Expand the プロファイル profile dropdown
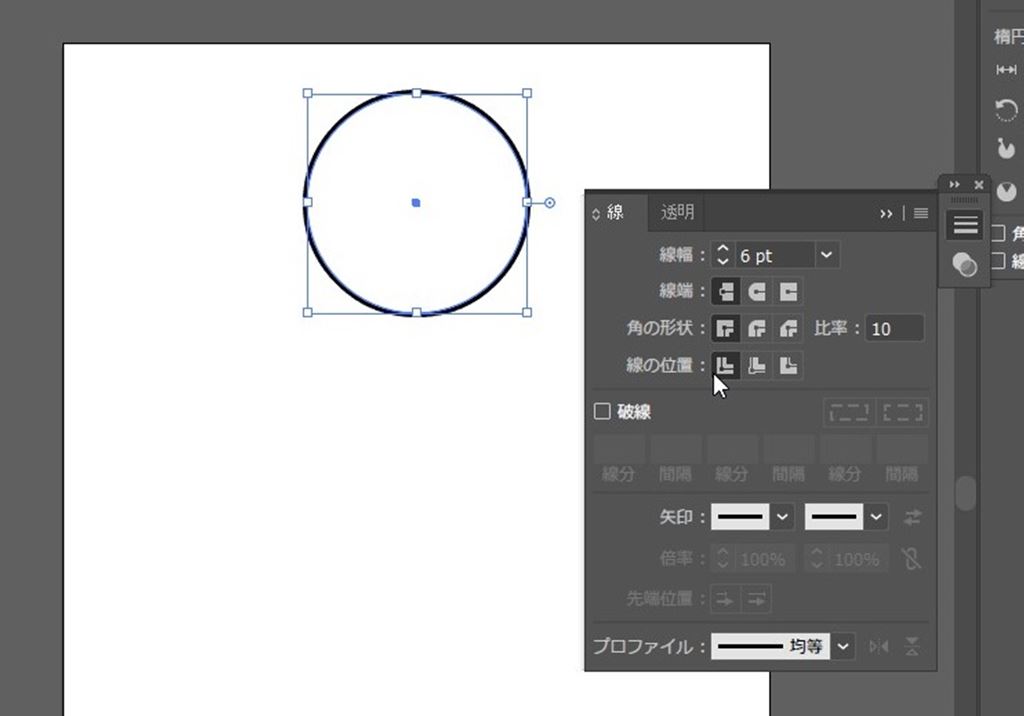 coord(844,647)
